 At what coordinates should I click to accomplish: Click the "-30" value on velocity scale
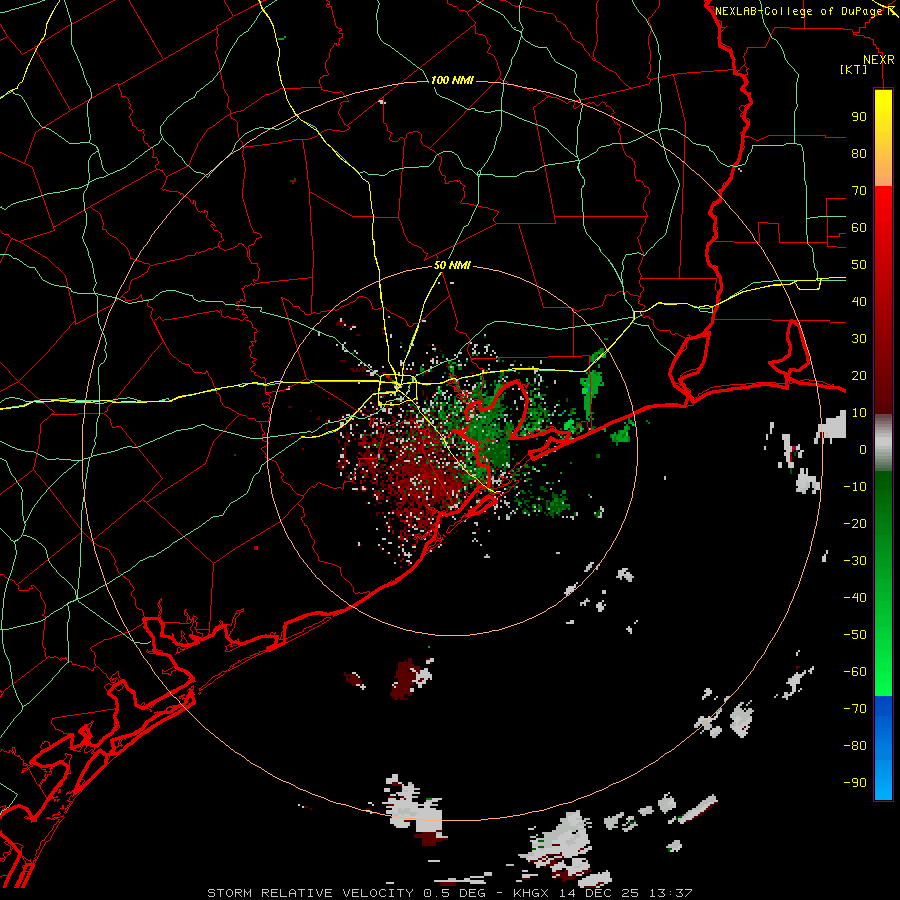click(x=855, y=561)
